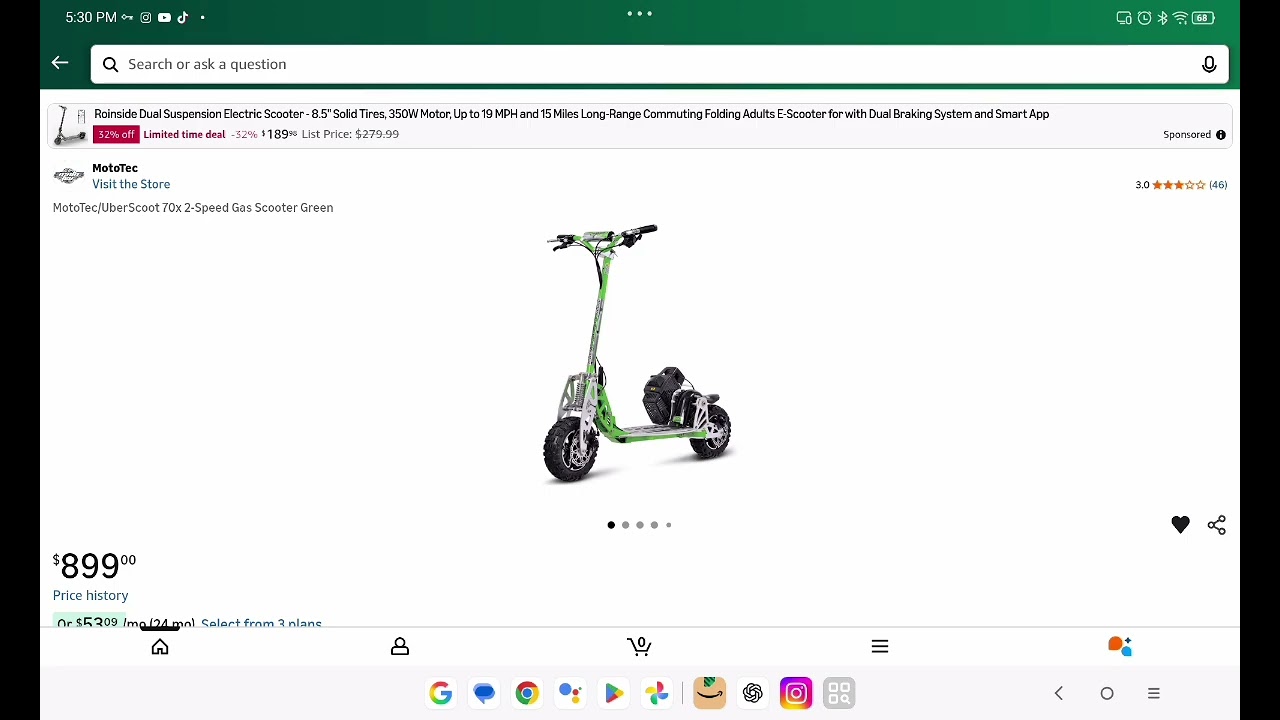The image size is (1280, 720).
Task: Go to Amazon Home tab
Action: 160,646
